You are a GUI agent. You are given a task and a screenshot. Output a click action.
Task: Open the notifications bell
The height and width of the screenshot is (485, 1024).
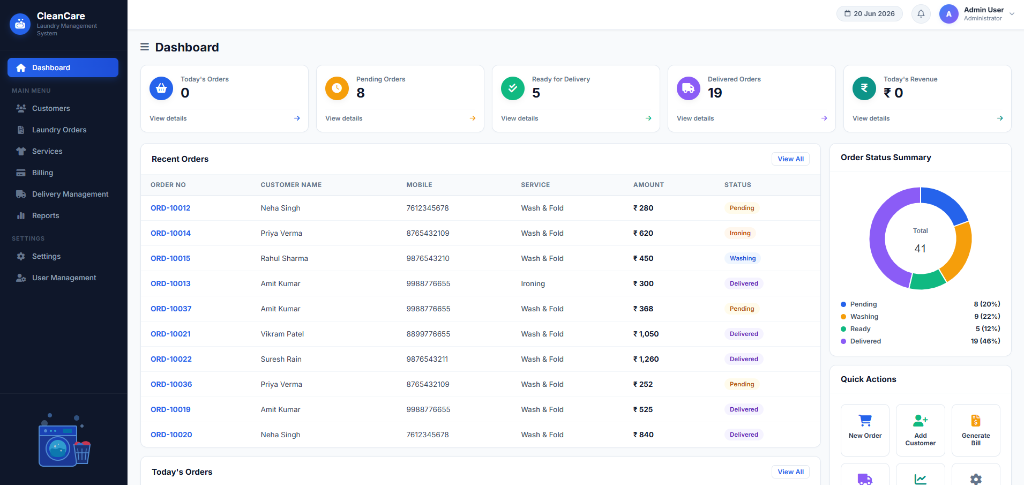(921, 14)
